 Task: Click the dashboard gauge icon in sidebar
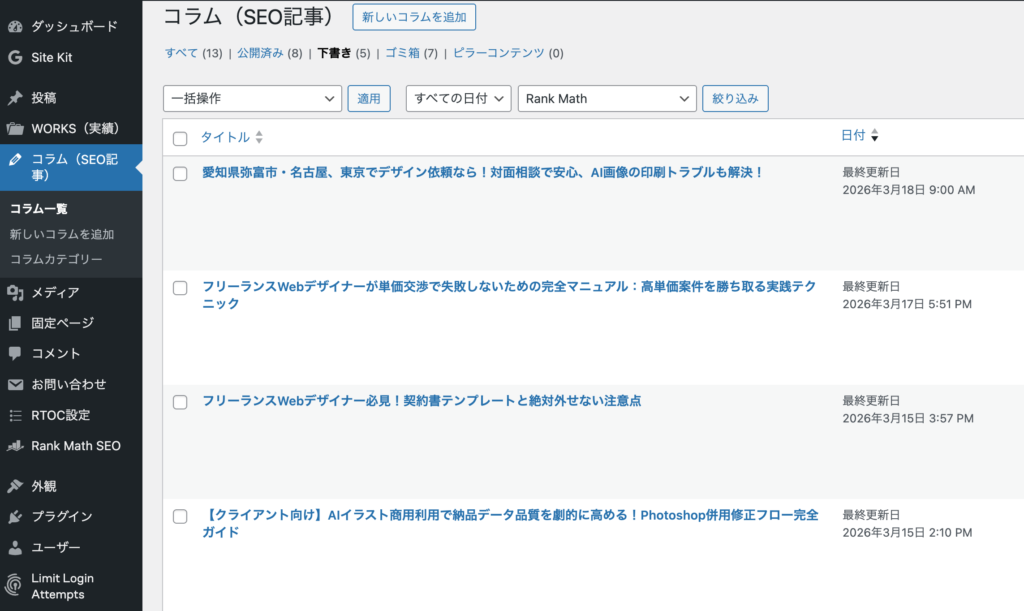(x=15, y=26)
